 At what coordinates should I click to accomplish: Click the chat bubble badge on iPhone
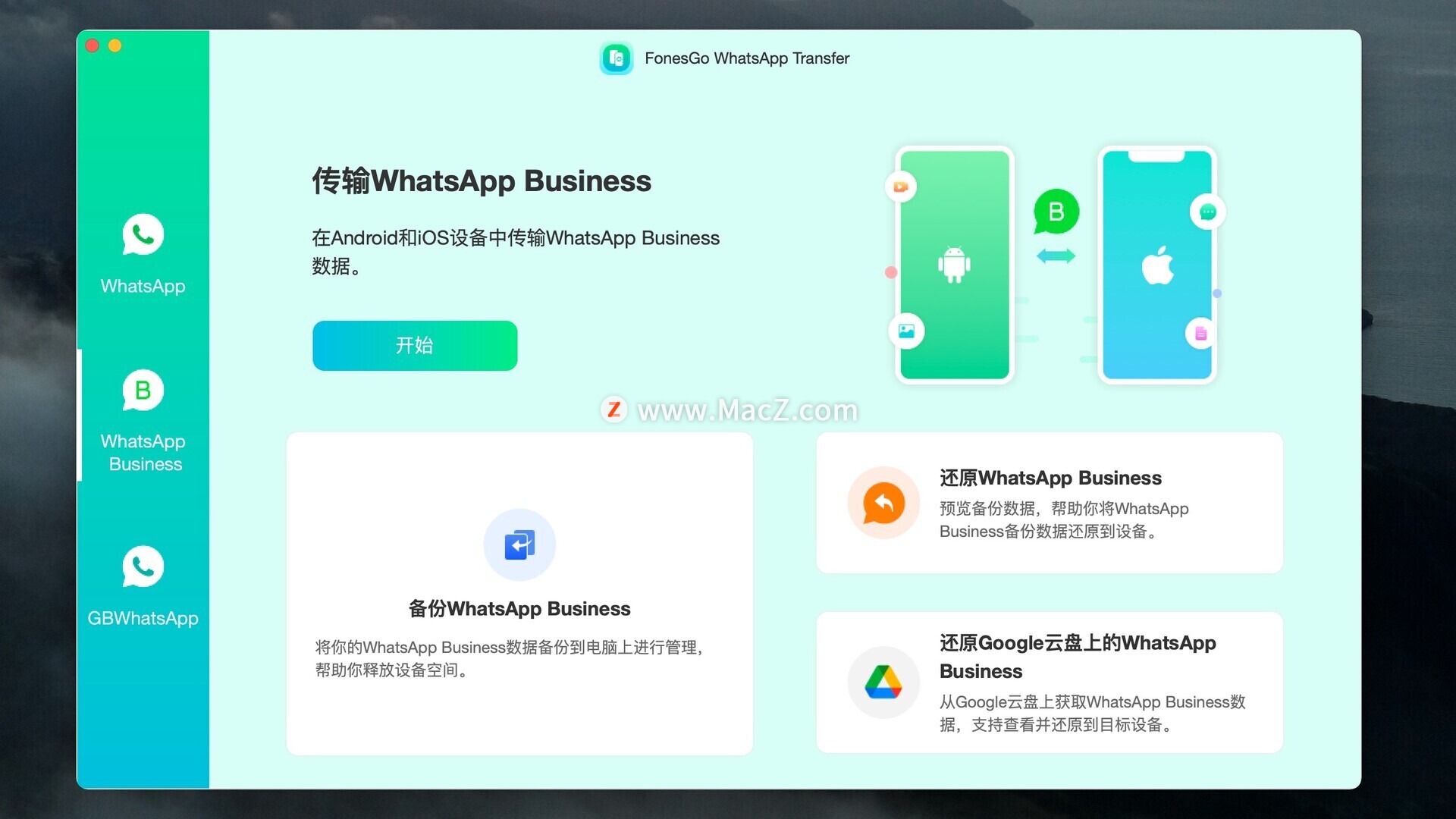(1208, 212)
